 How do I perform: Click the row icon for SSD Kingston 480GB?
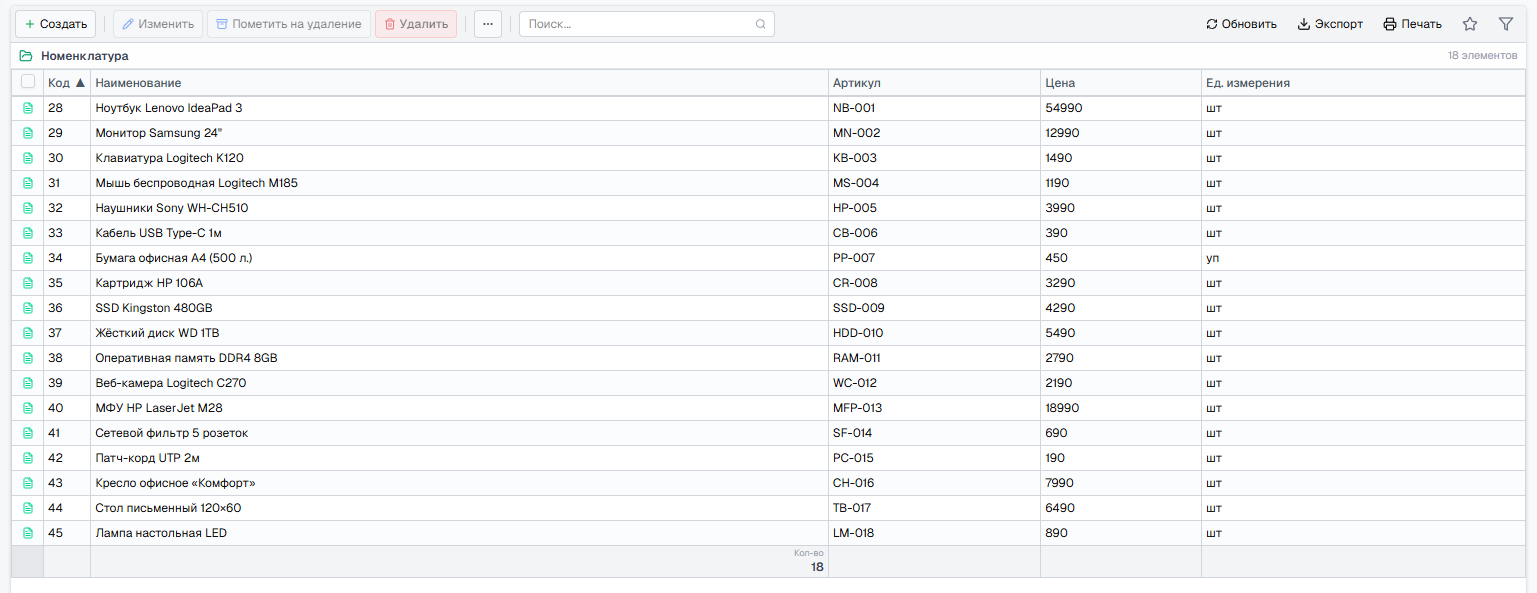[x=28, y=308]
